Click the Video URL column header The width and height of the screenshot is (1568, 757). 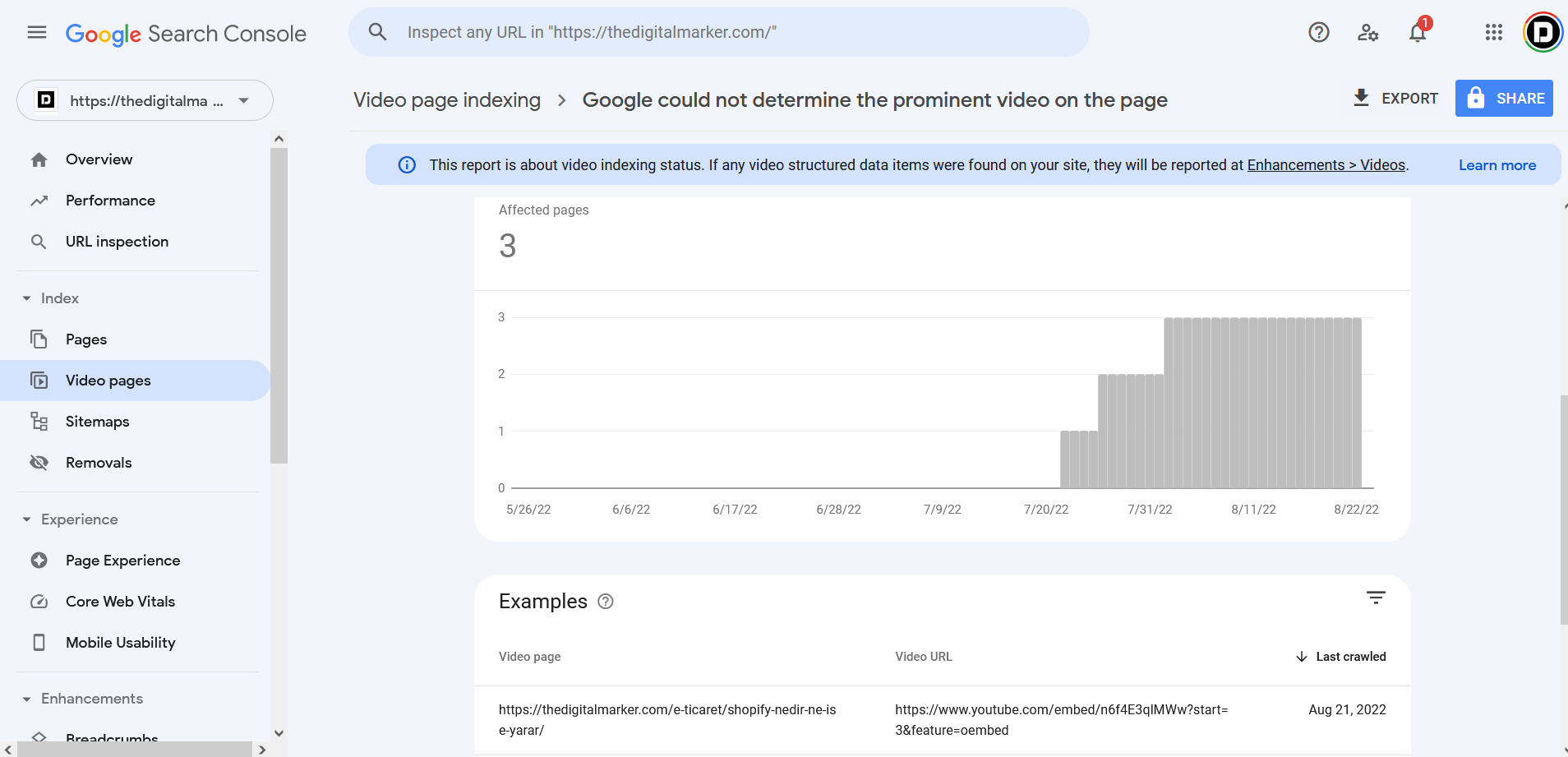tap(924, 657)
